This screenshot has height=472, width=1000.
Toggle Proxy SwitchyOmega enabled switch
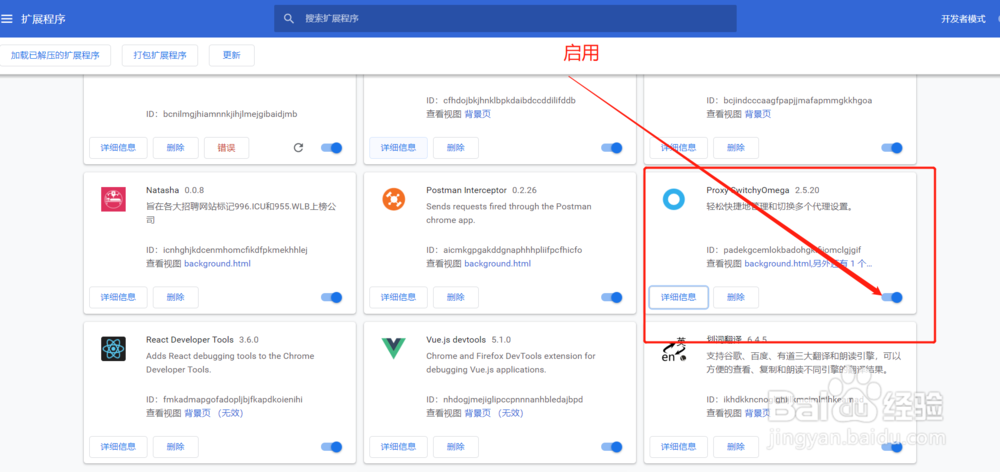pos(892,297)
